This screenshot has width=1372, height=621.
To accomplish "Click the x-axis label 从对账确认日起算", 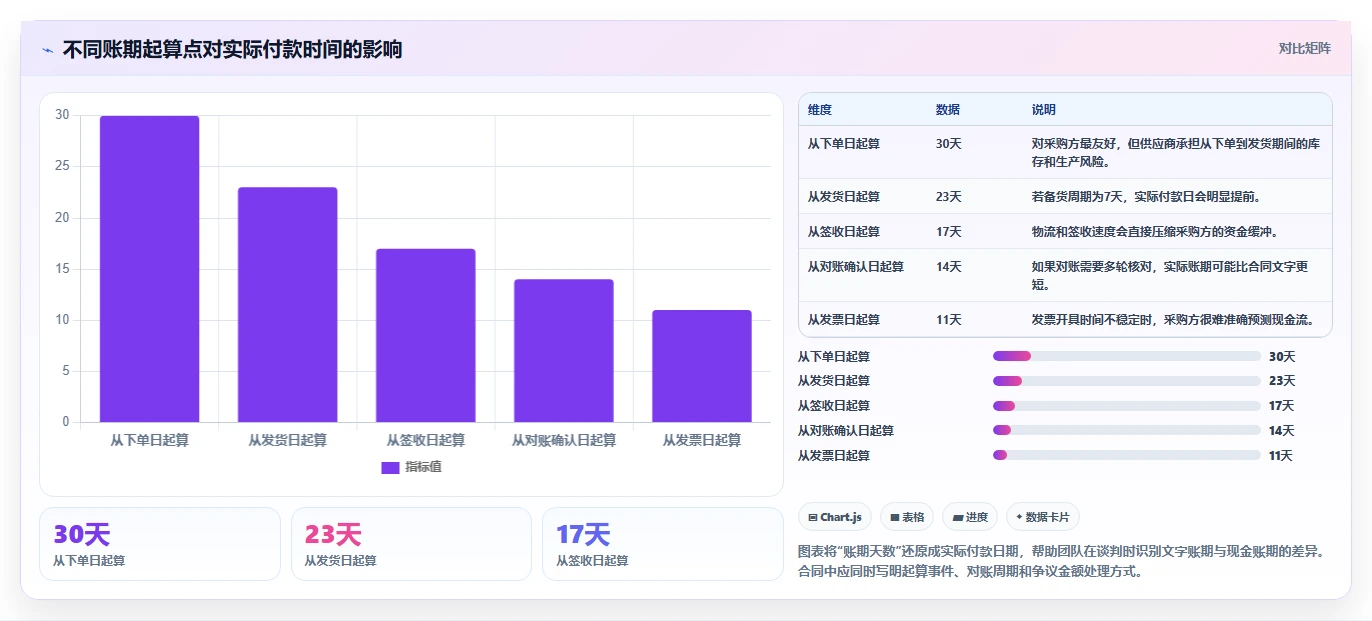I will [564, 440].
